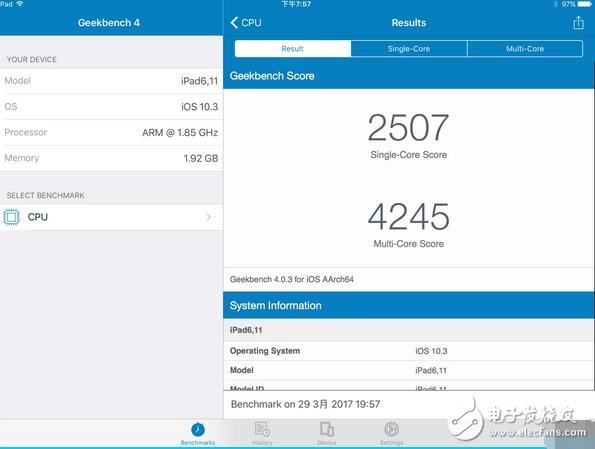Tap the Wi-Fi status icon
This screenshot has width=595, height=449.
[20, 4]
